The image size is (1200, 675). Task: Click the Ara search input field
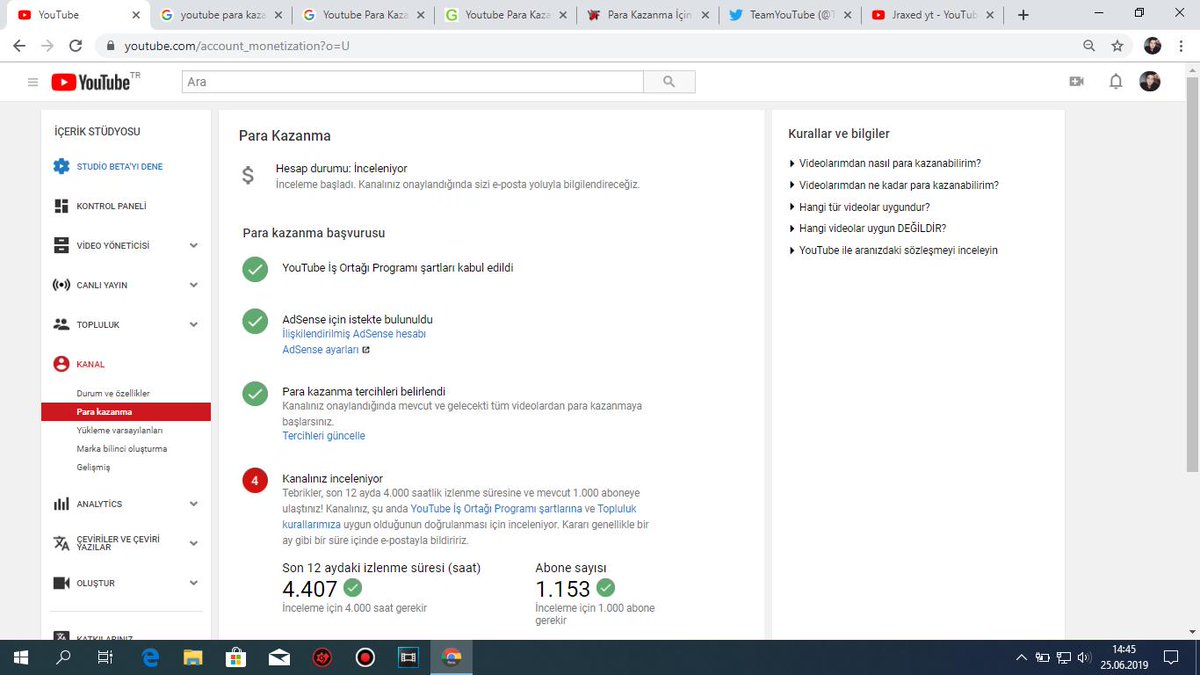click(412, 82)
